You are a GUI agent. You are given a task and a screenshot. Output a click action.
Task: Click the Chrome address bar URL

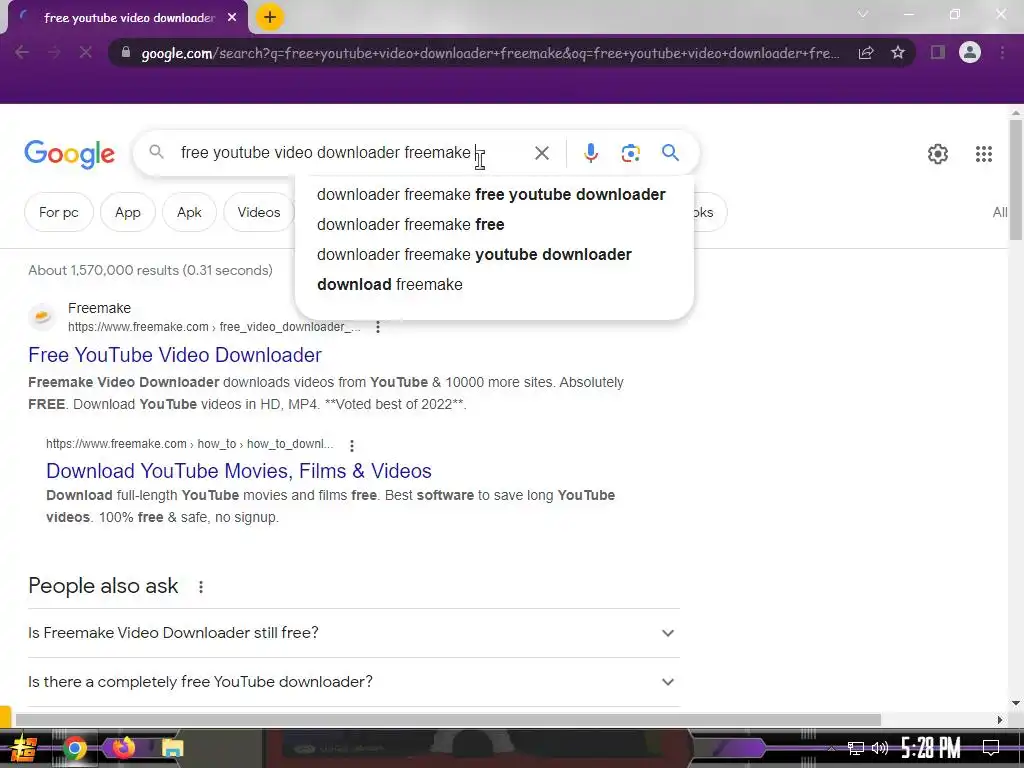pos(490,53)
